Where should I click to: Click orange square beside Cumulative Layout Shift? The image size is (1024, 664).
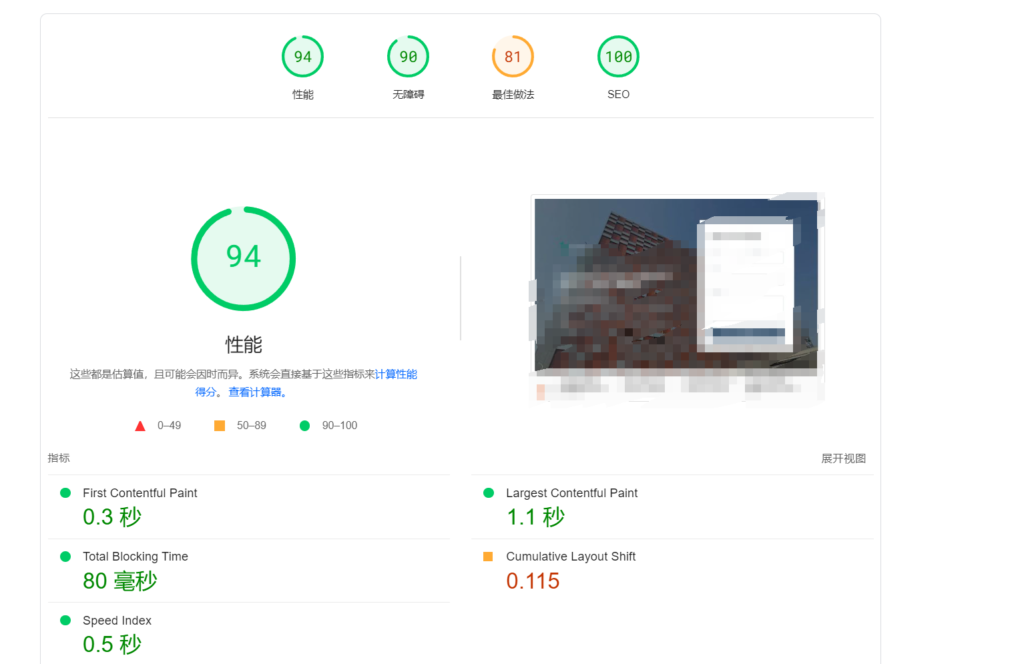[x=488, y=556]
